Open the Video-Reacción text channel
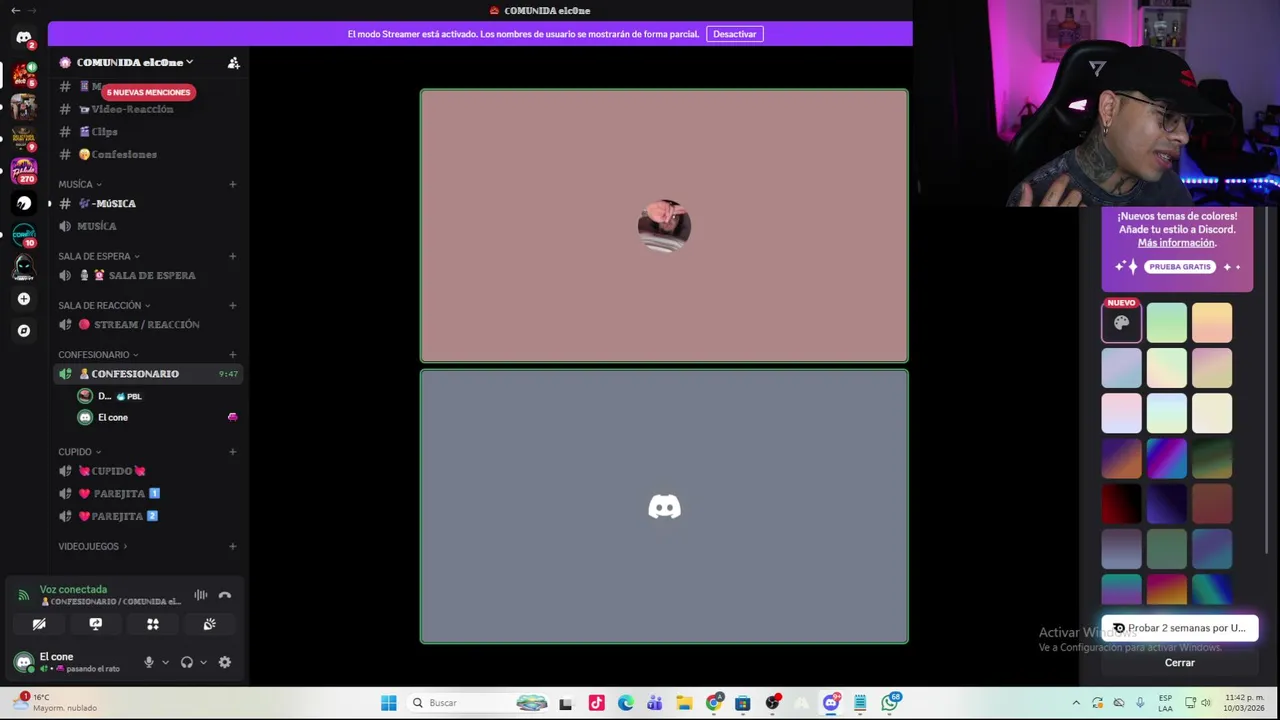Viewport: 1280px width, 720px height. tap(148, 109)
